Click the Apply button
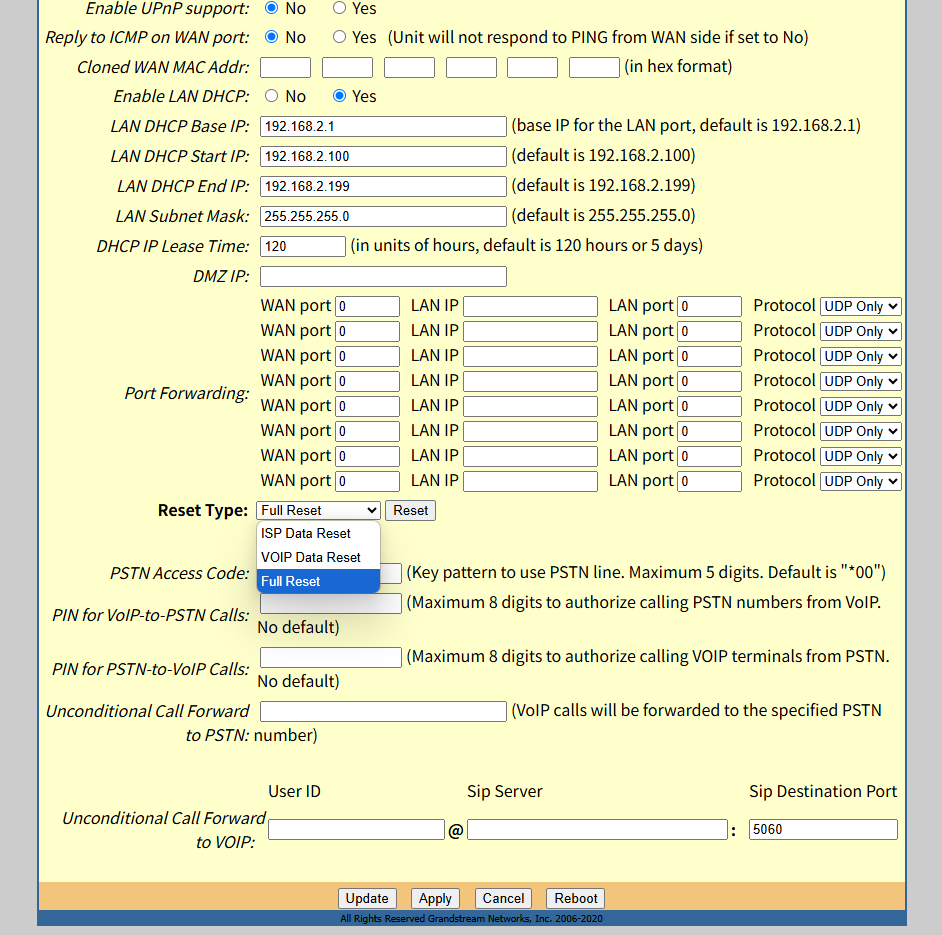 click(436, 898)
